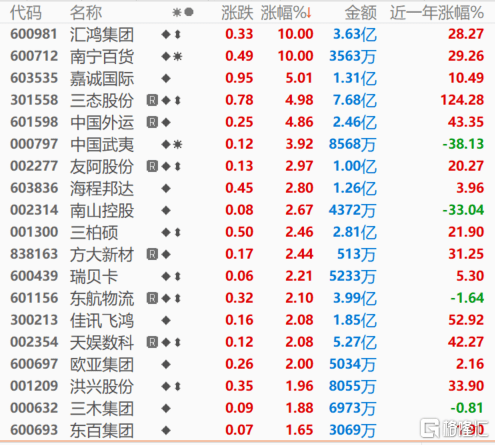The height and width of the screenshot is (445, 495).
Task: Click the yearly change value -33.04
Action: coord(463,210)
